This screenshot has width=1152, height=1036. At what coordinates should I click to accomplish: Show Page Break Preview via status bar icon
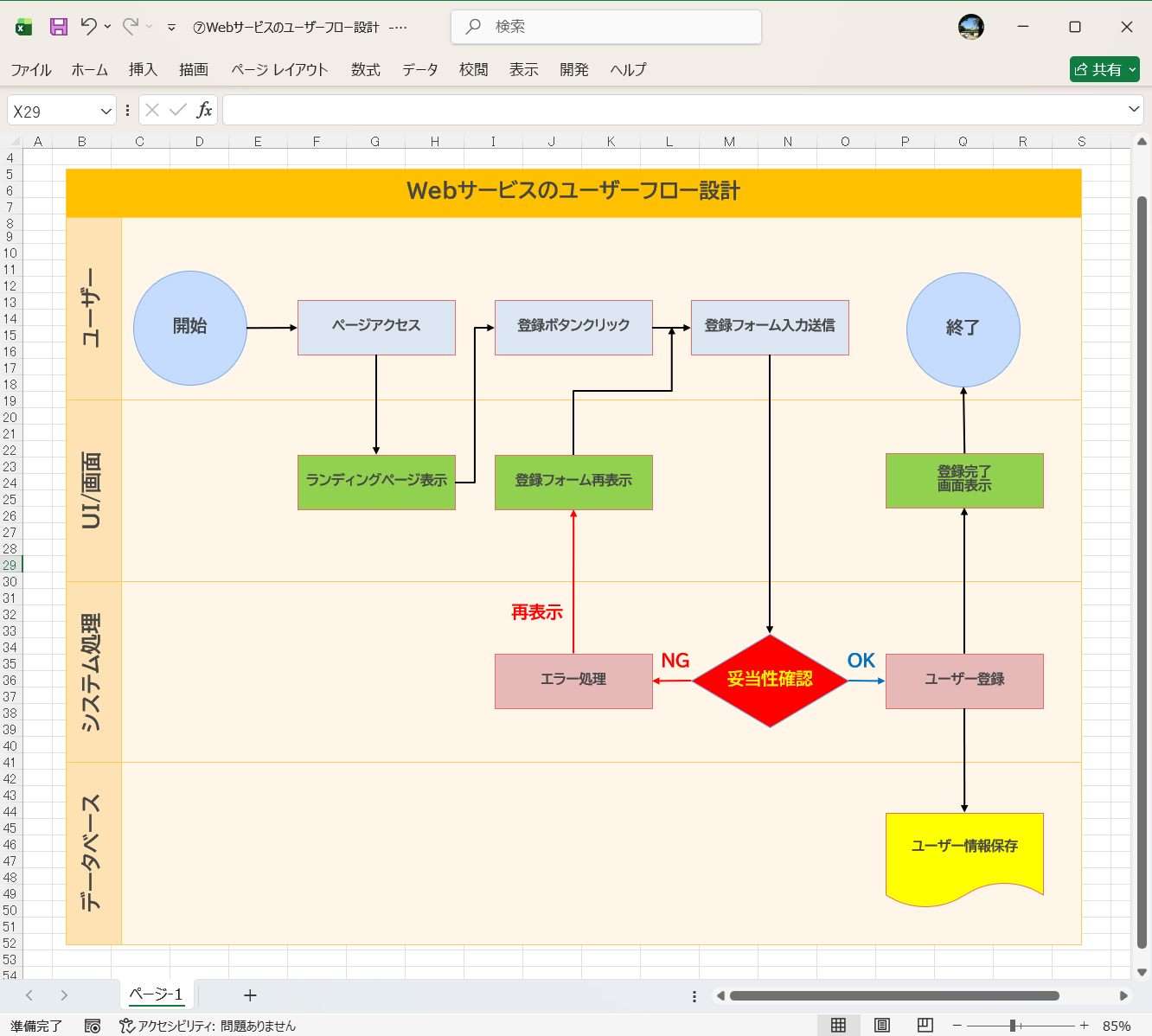(x=925, y=1026)
